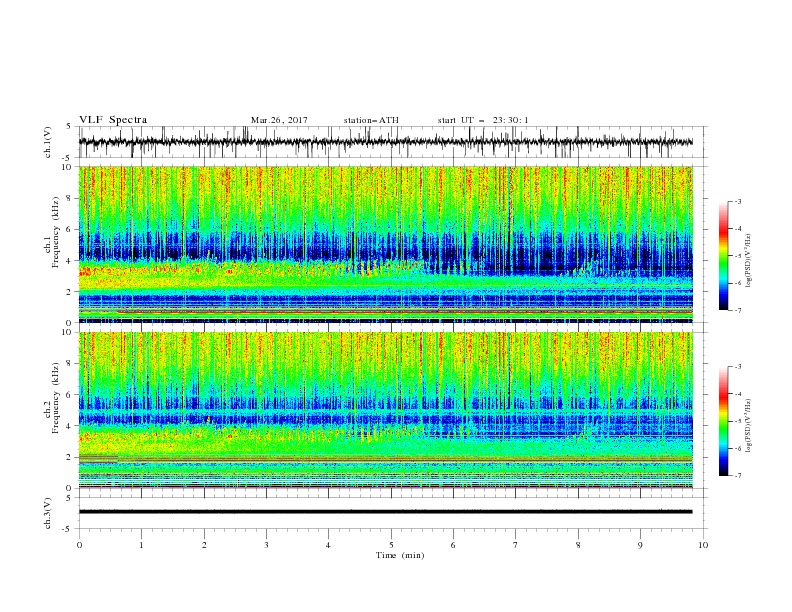Click the "8" kHz tick on the ch.1 frequency axis
Screen dimensions: 792x612
click(69, 198)
